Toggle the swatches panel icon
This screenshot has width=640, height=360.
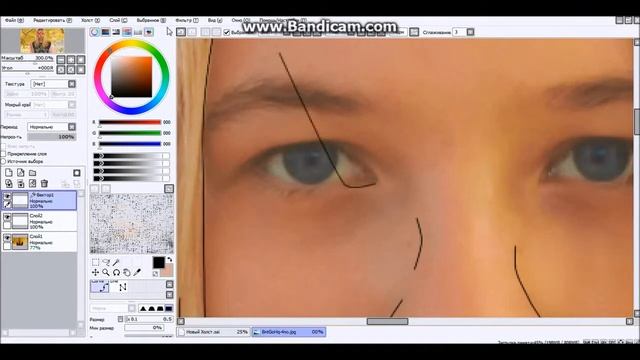(x=138, y=32)
